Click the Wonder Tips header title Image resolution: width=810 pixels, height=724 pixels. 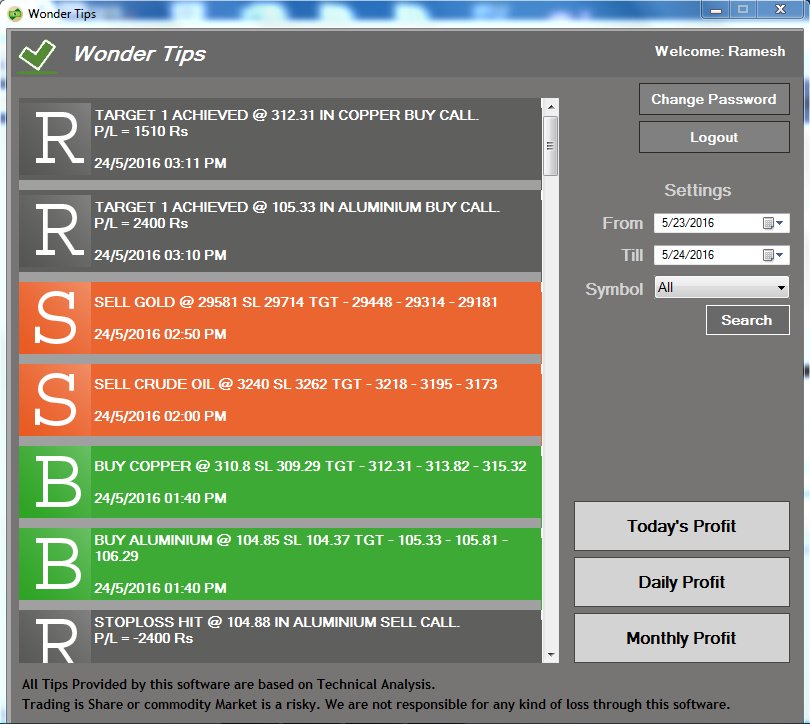(139, 54)
